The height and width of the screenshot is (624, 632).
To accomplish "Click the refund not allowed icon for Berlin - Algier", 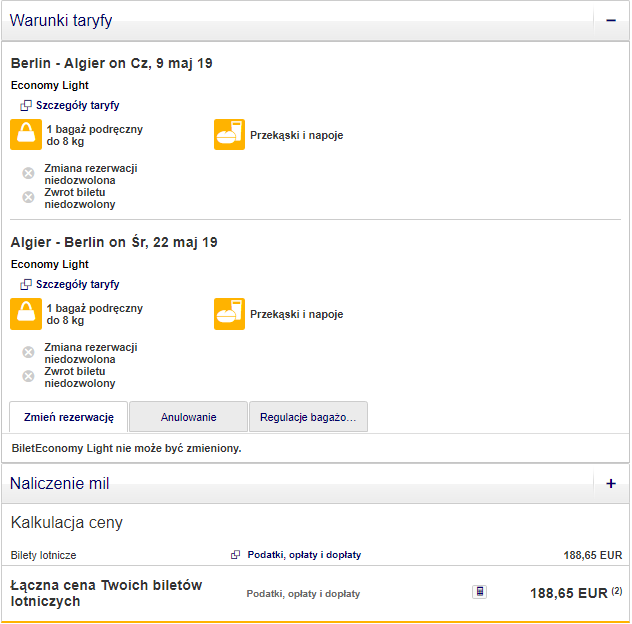I will point(28,197).
